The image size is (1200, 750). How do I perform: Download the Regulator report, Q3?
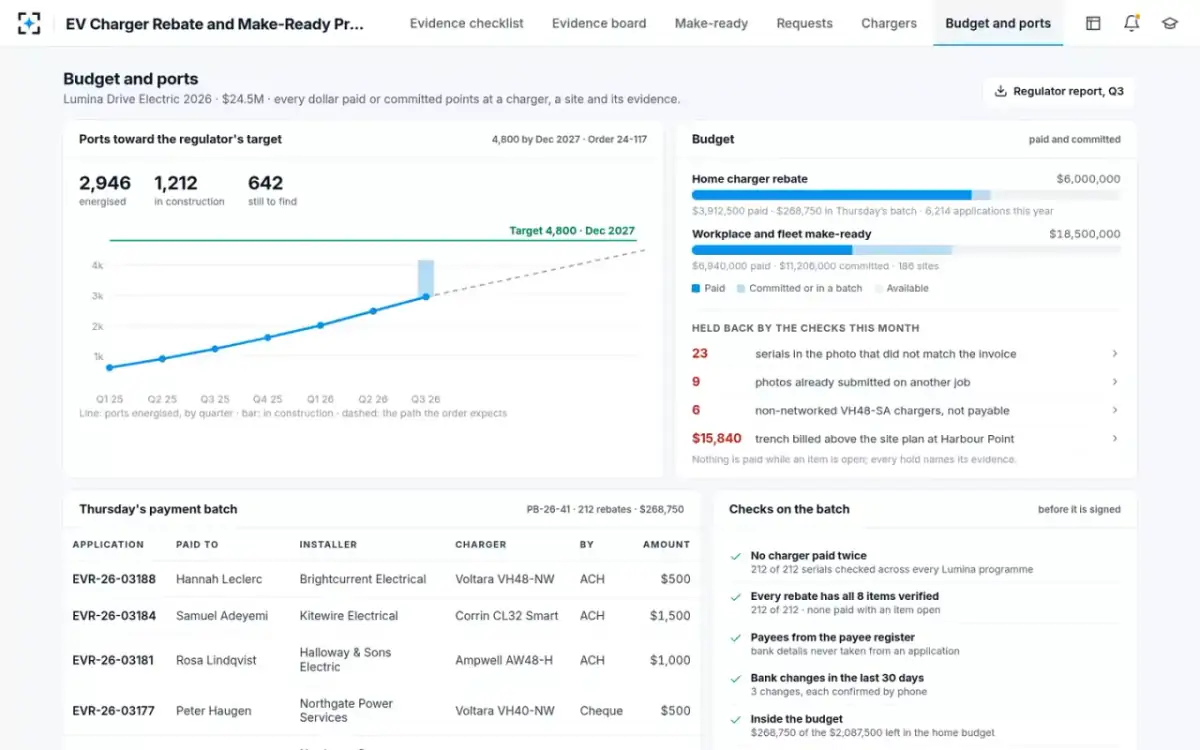click(1059, 91)
